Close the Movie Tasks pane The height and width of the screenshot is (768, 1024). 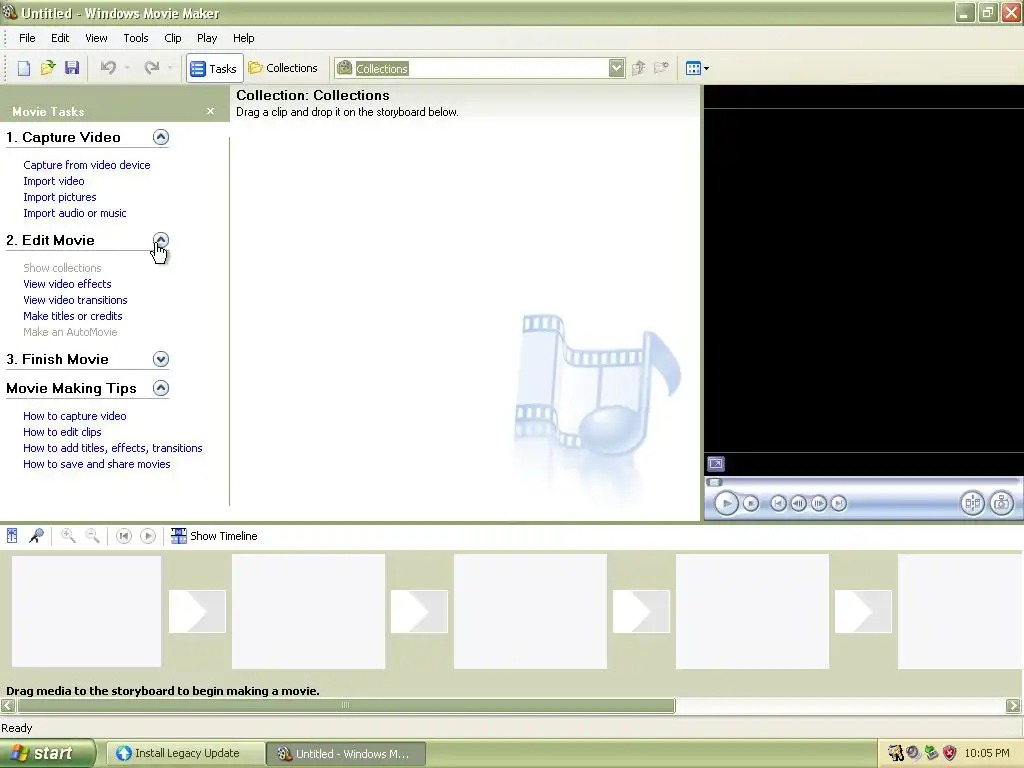pyautogui.click(x=210, y=111)
